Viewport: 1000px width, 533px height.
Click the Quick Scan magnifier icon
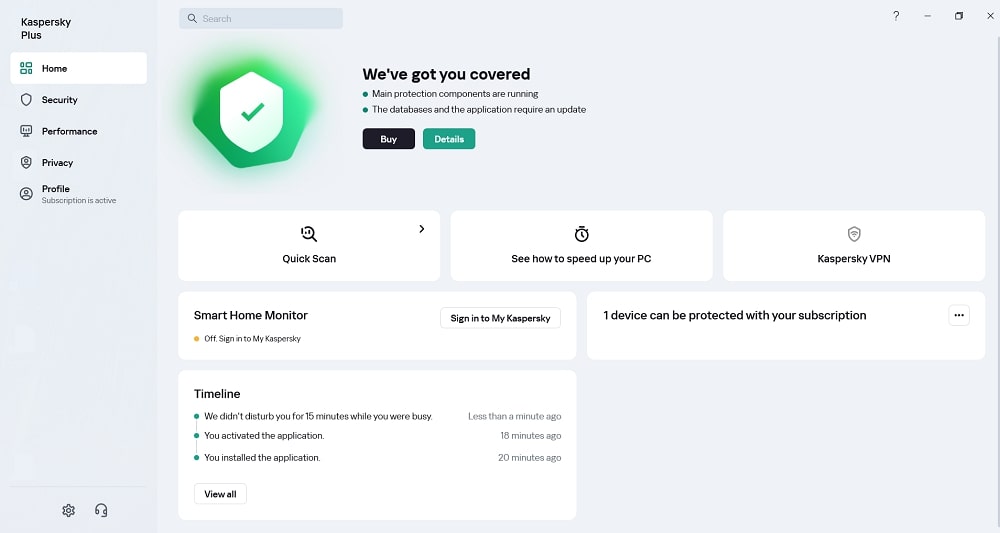pos(309,233)
